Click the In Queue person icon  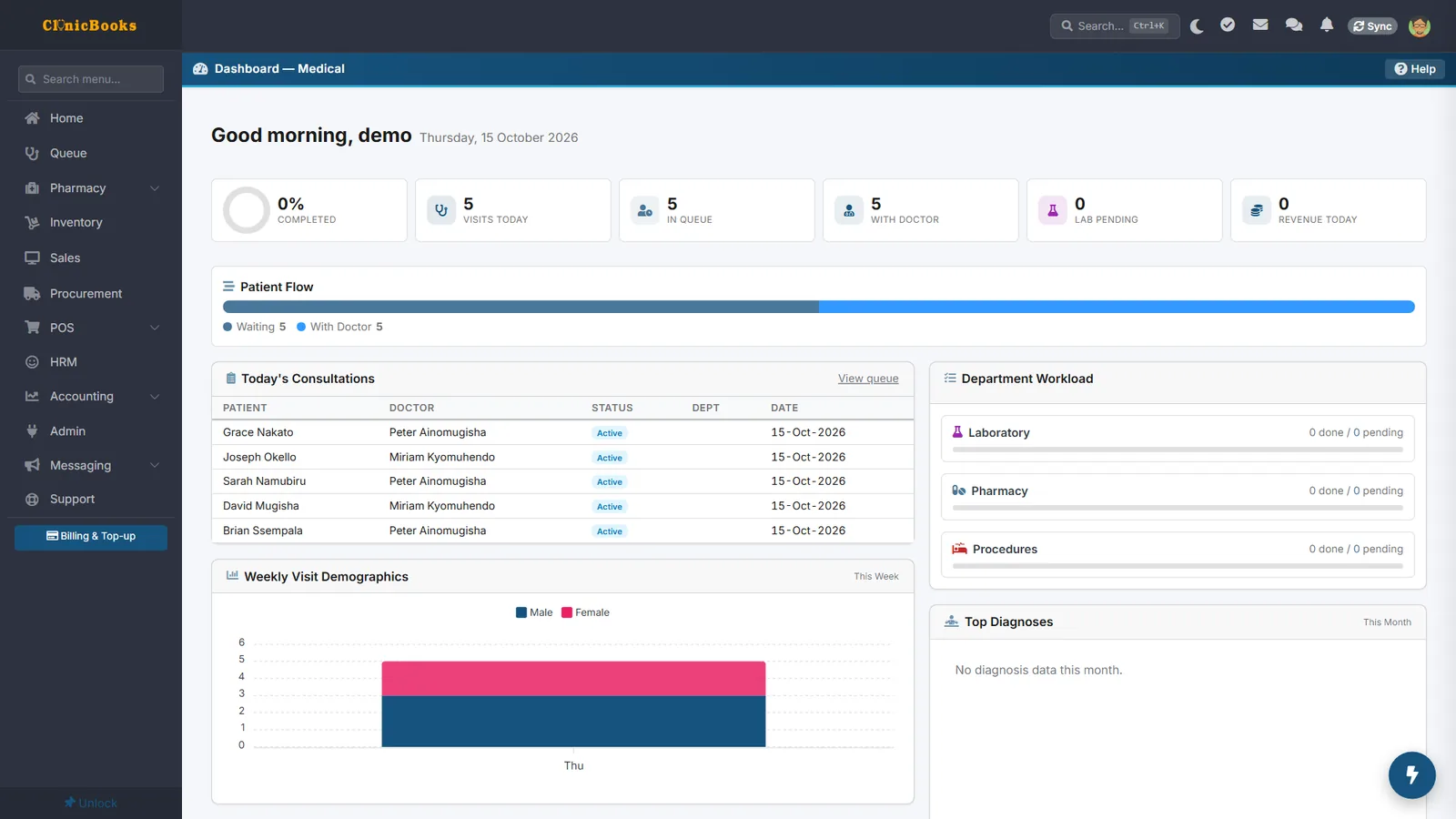click(x=645, y=210)
